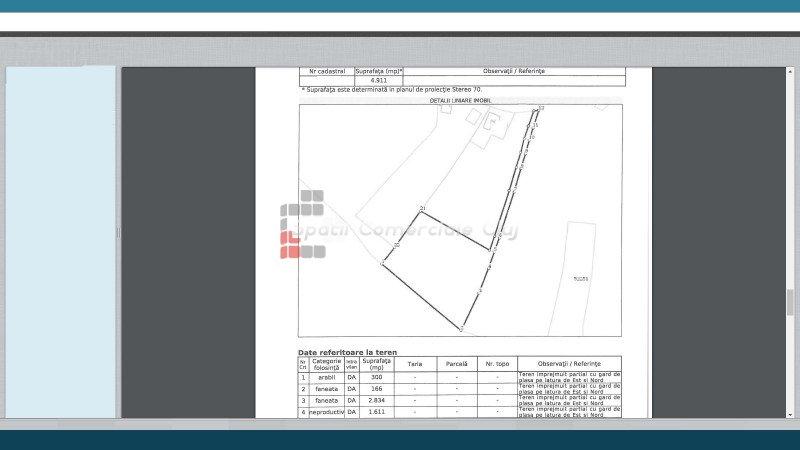
Task: Click the 'Date referitoare la teren' heading
Action: click(x=347, y=353)
